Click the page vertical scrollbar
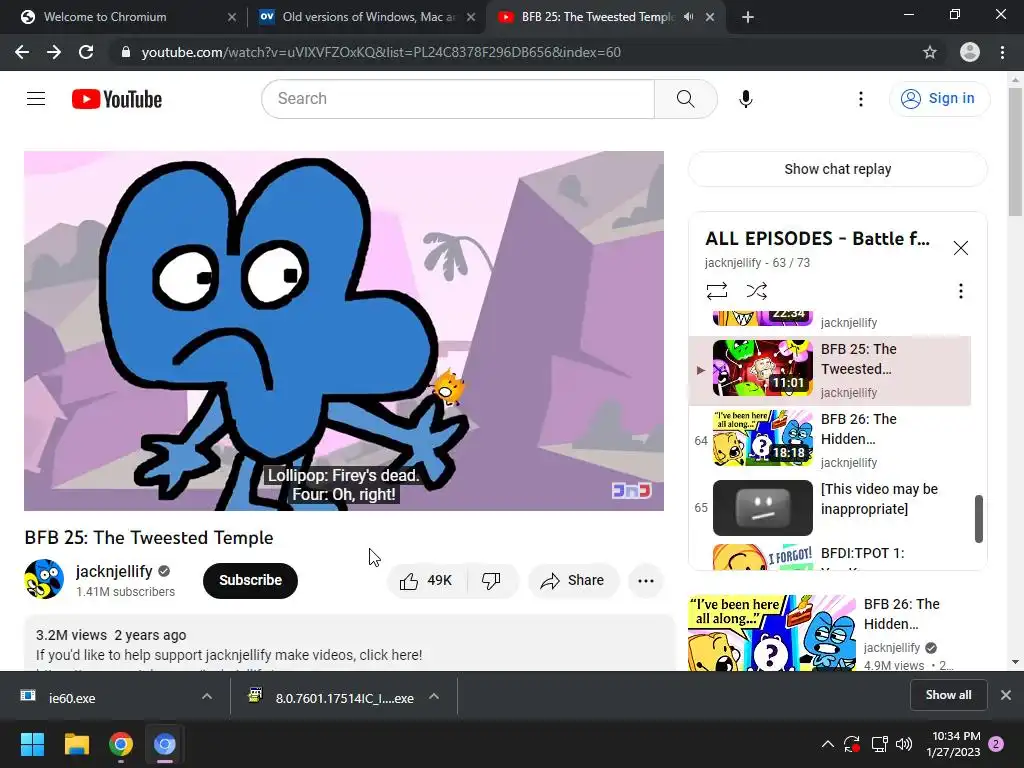This screenshot has width=1024, height=768. (1015, 152)
